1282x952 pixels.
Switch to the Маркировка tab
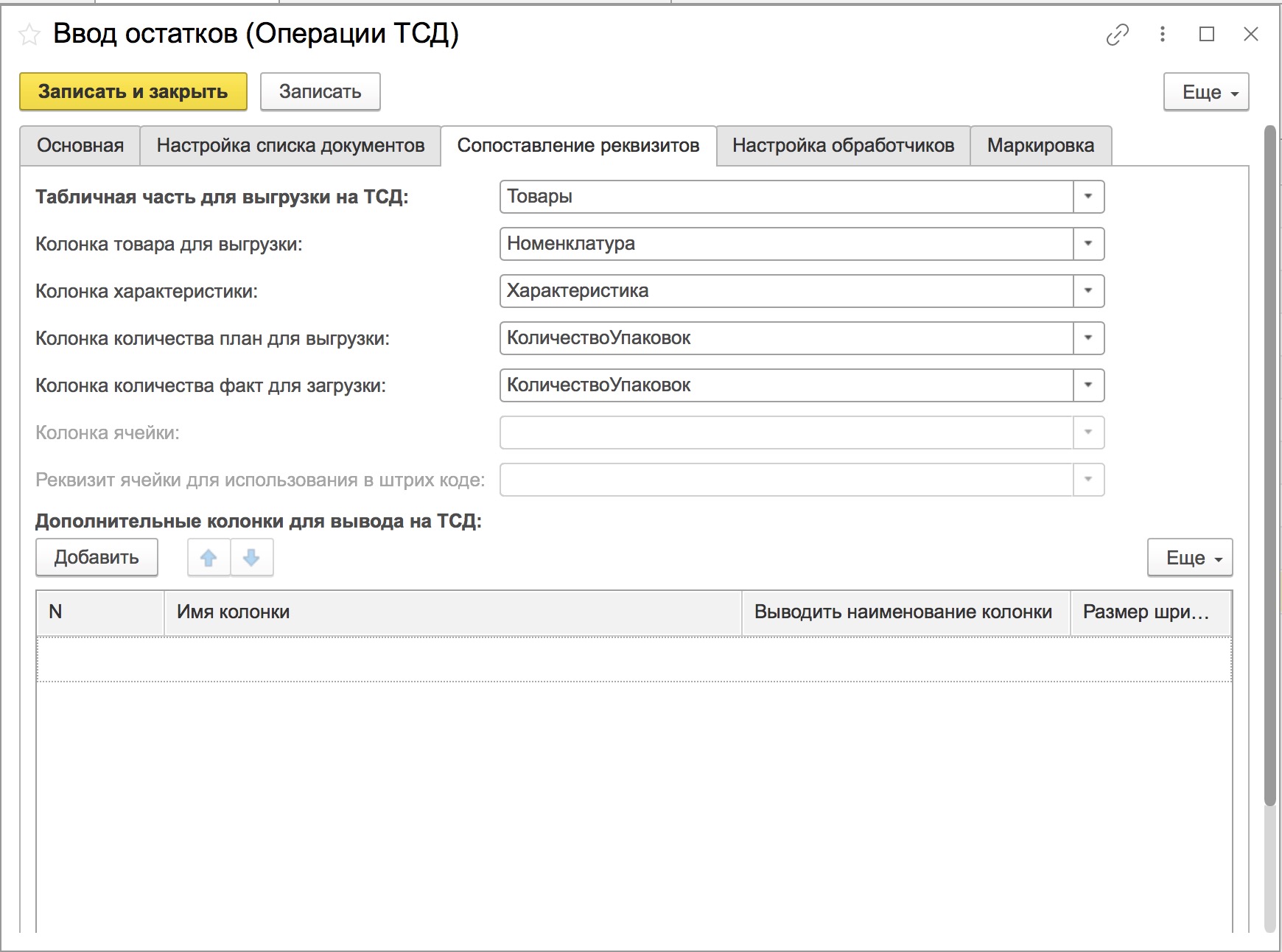(1040, 146)
